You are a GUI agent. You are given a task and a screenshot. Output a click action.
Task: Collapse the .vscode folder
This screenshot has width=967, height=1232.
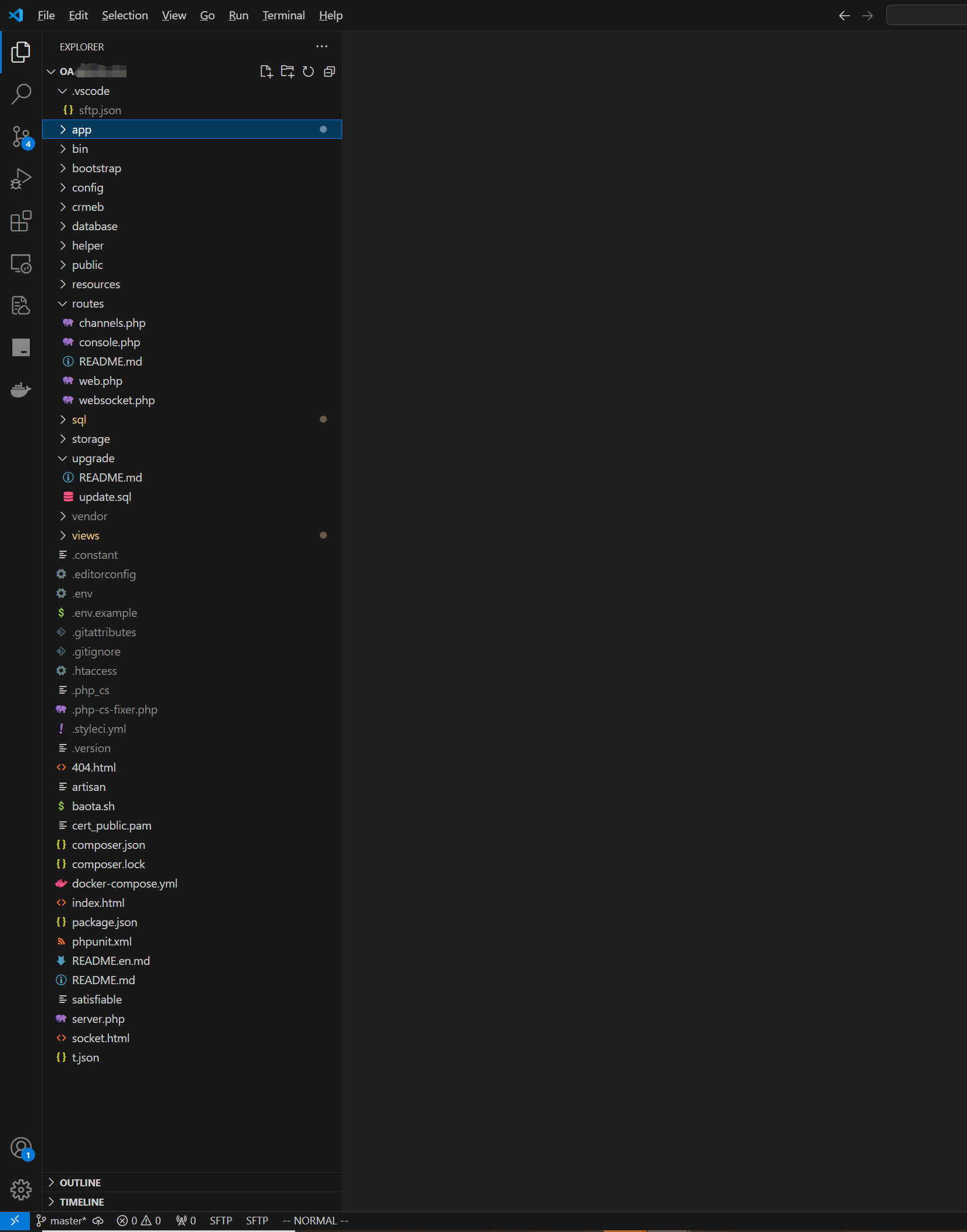pos(192,91)
